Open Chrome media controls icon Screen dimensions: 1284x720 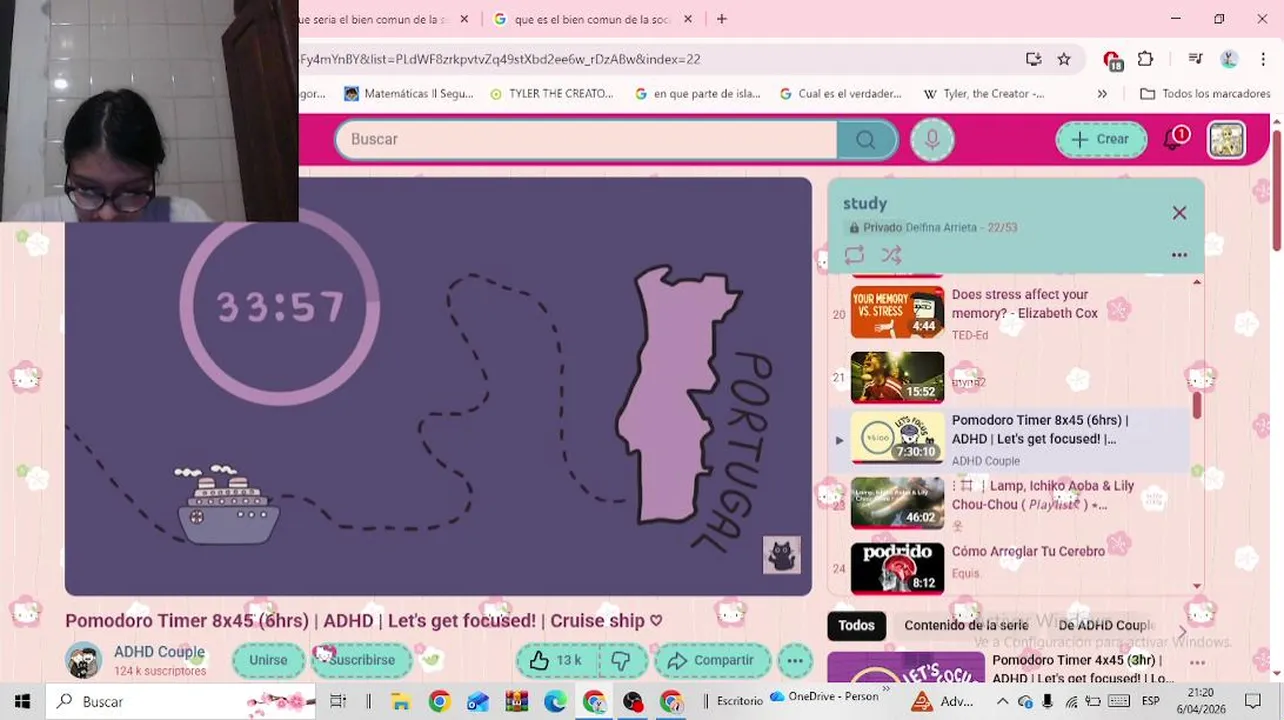pyautogui.click(x=1195, y=59)
